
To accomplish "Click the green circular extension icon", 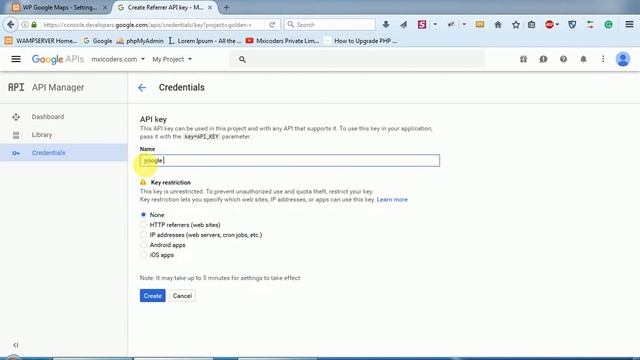I will [608, 24].
